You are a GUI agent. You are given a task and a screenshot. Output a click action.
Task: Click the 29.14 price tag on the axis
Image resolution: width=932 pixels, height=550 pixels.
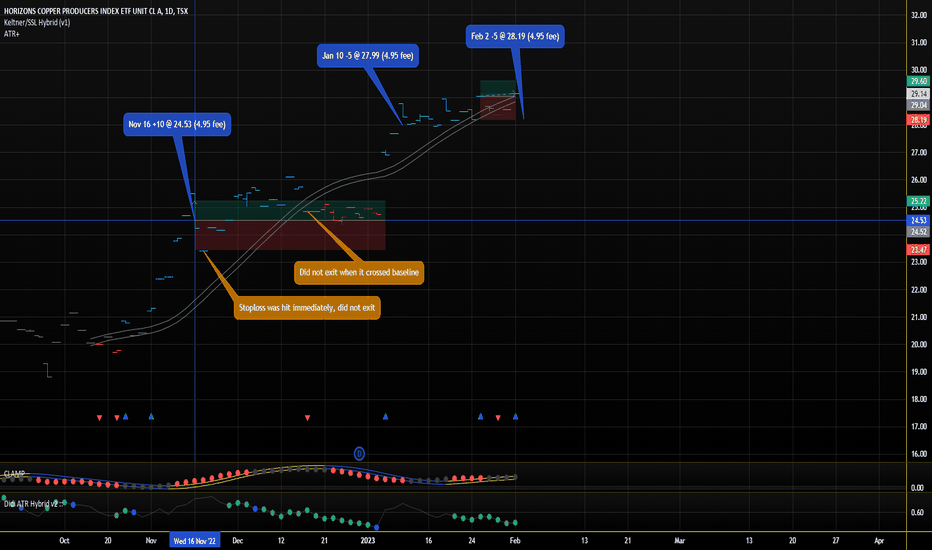(918, 94)
